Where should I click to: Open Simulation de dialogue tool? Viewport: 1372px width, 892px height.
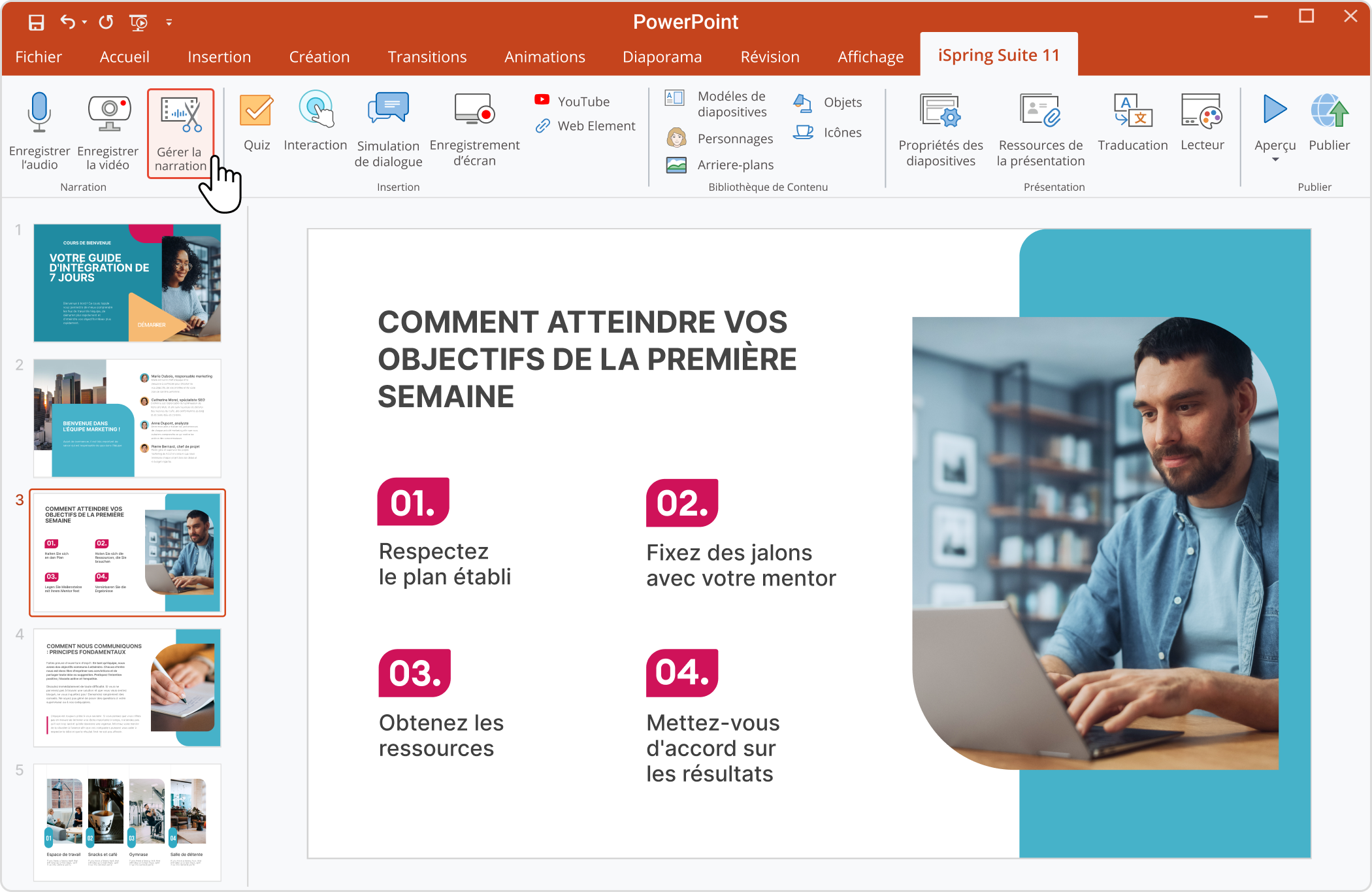point(389,130)
